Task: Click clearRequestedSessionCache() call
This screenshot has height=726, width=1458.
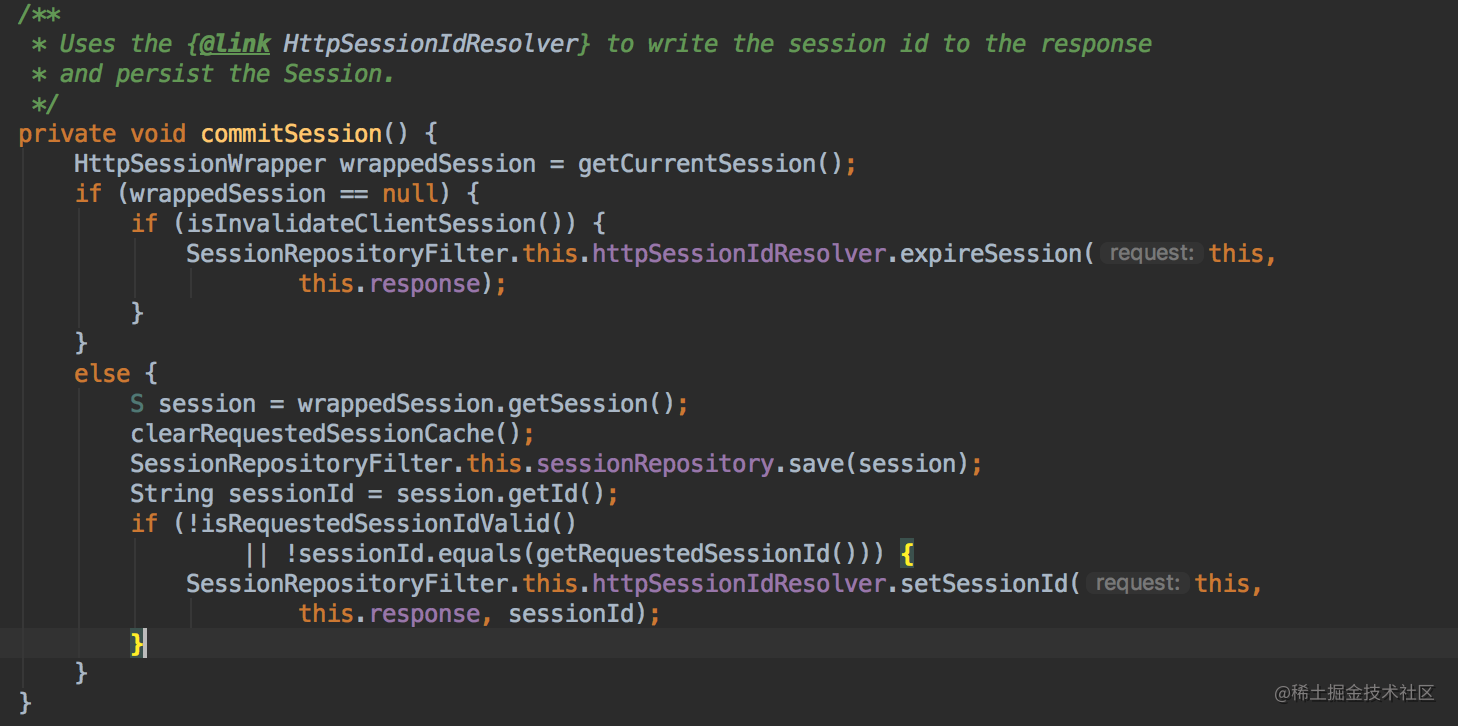Action: pos(326,434)
